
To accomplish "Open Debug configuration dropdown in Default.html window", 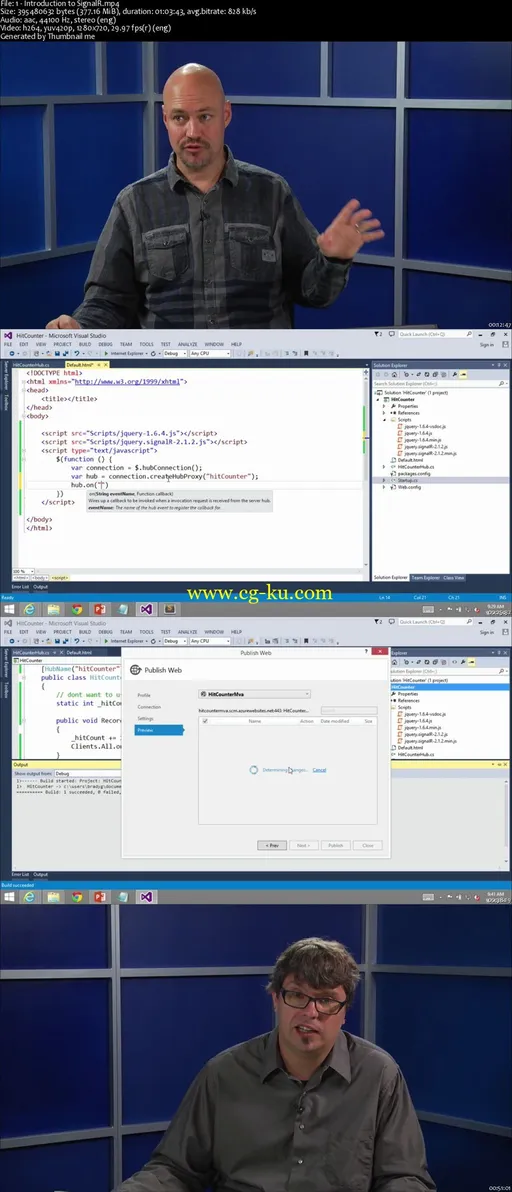I will (175, 353).
